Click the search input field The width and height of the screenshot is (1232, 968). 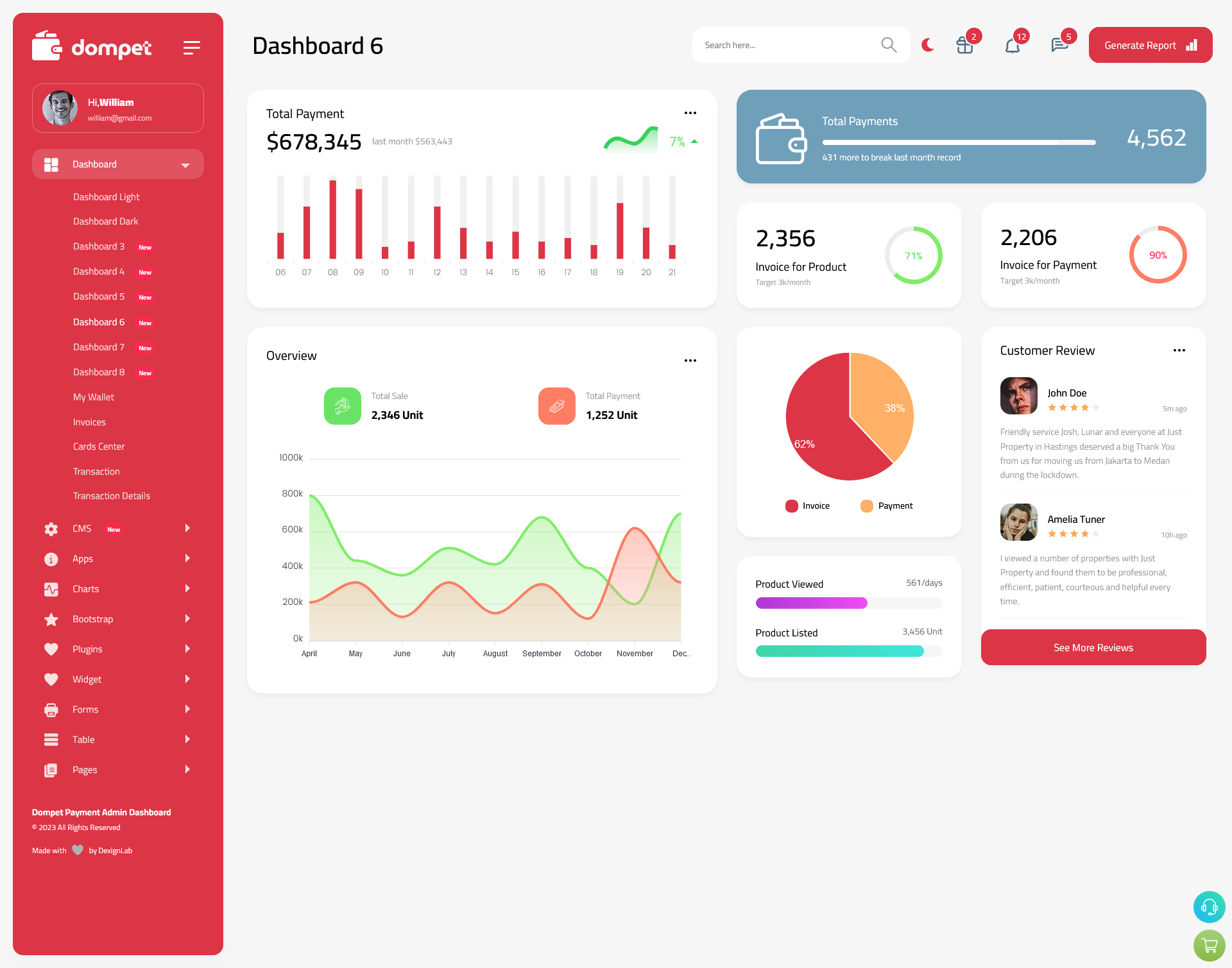click(794, 44)
